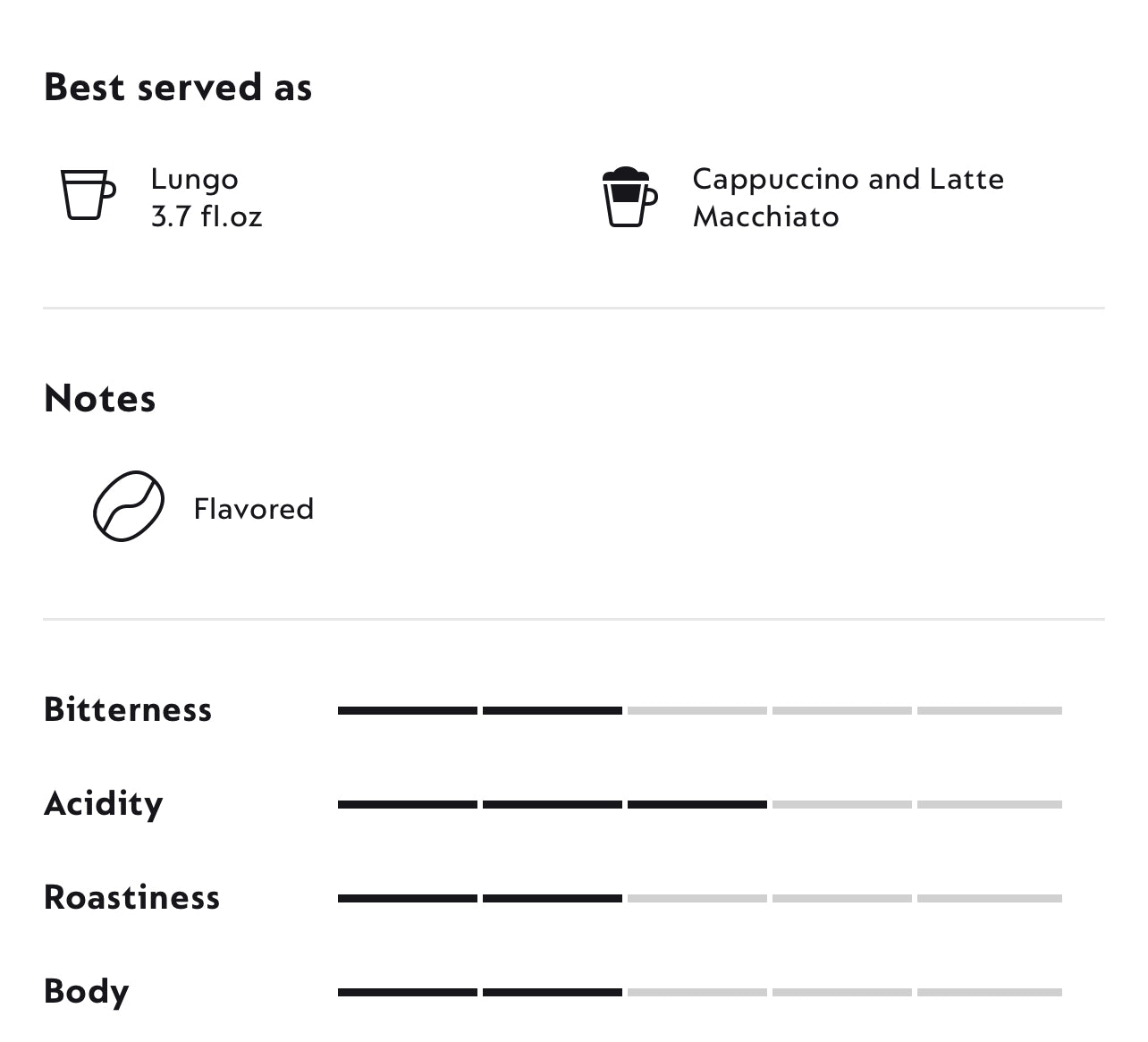Click the Bitterness rating label
The width and height of the screenshot is (1148, 1042).
(x=128, y=709)
